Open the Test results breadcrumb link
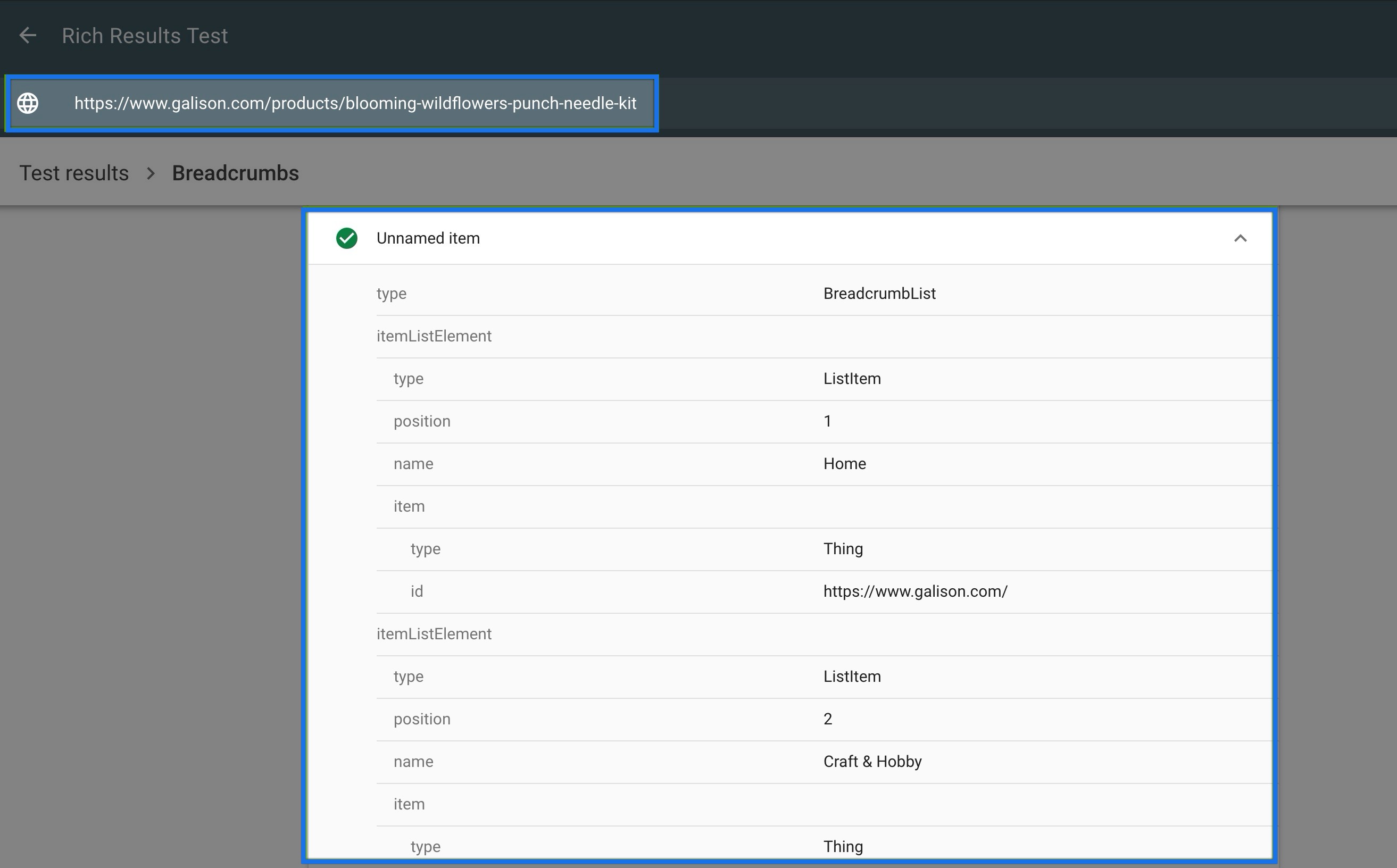1397x868 pixels. point(73,173)
